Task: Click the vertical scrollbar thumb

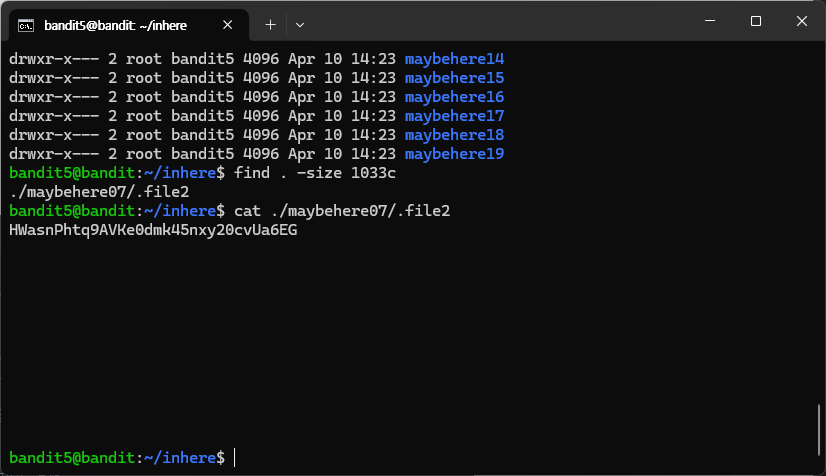Action: tap(819, 430)
